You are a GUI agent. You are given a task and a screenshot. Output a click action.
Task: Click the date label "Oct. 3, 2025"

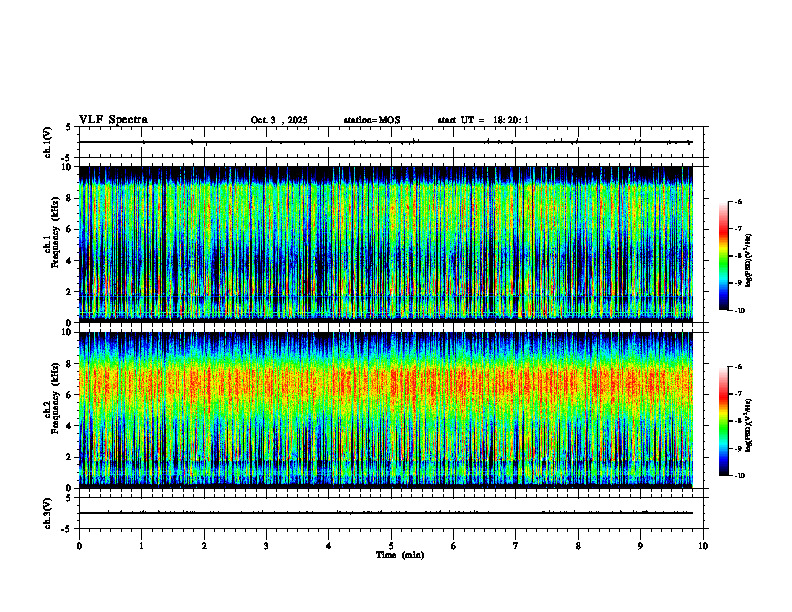click(279, 120)
